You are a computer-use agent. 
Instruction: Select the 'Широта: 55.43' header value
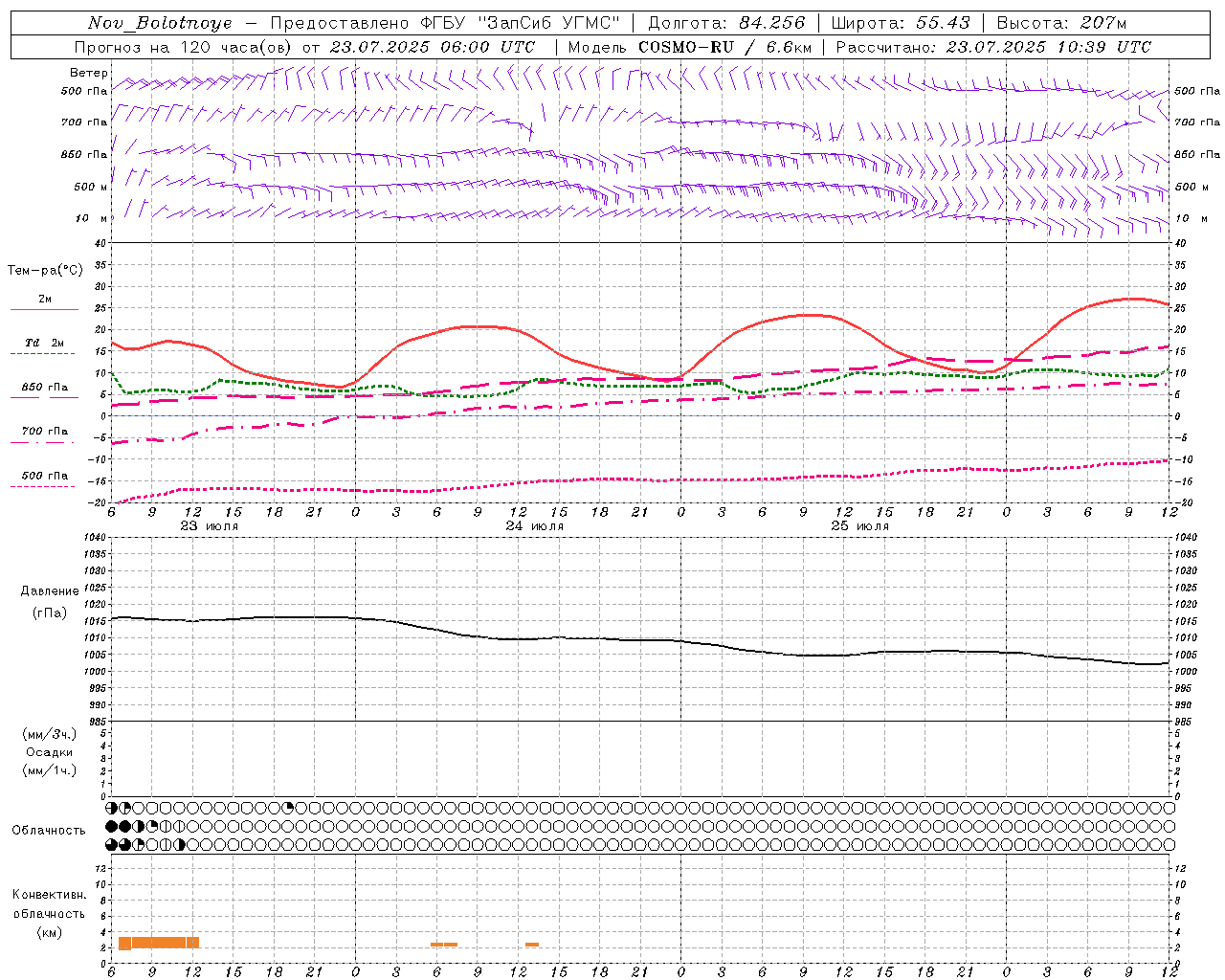[x=901, y=23]
